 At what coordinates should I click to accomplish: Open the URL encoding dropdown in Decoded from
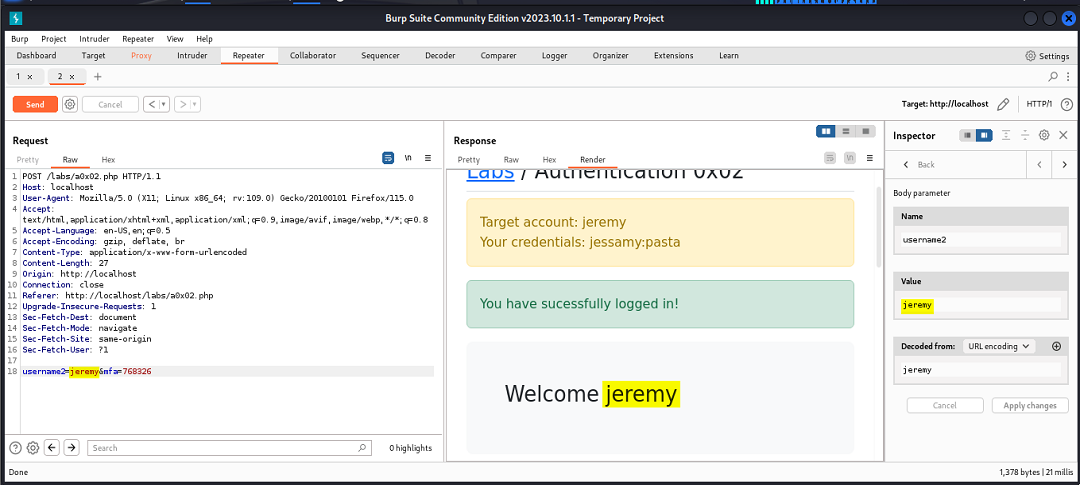click(999, 346)
